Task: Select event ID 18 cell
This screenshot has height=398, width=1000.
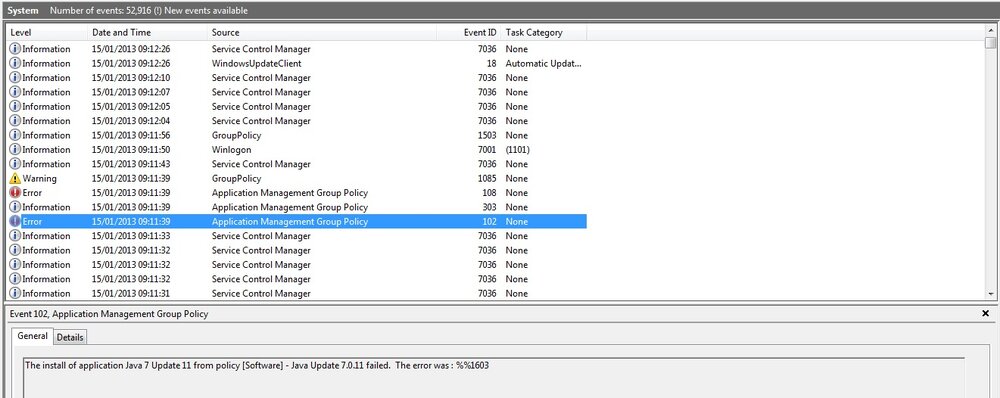Action: tap(492, 63)
